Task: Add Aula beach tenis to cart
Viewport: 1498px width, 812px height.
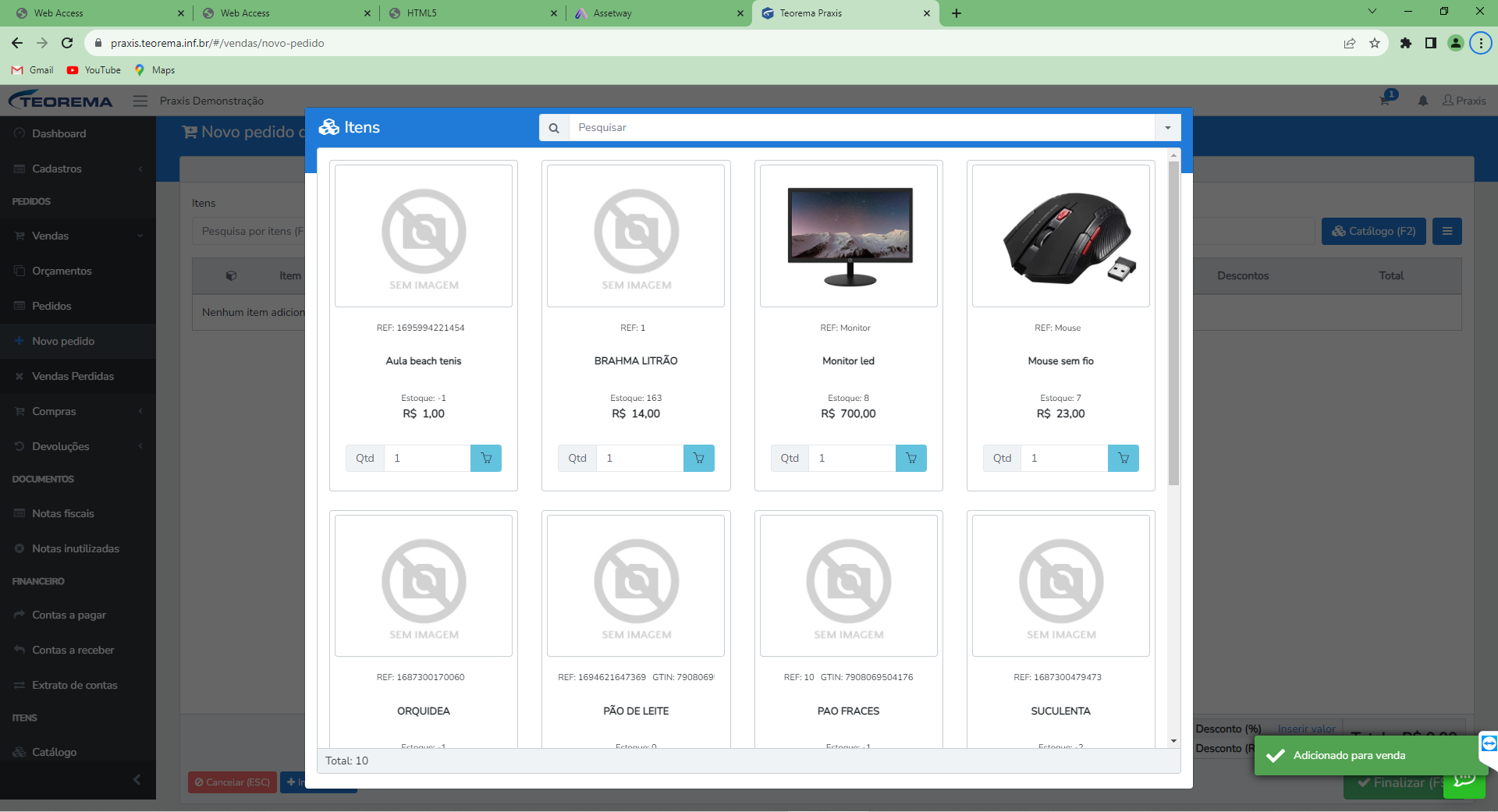Action: [486, 458]
